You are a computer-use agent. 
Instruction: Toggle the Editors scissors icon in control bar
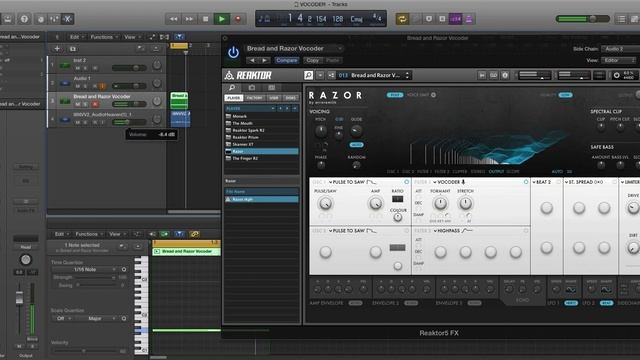pos(68,19)
